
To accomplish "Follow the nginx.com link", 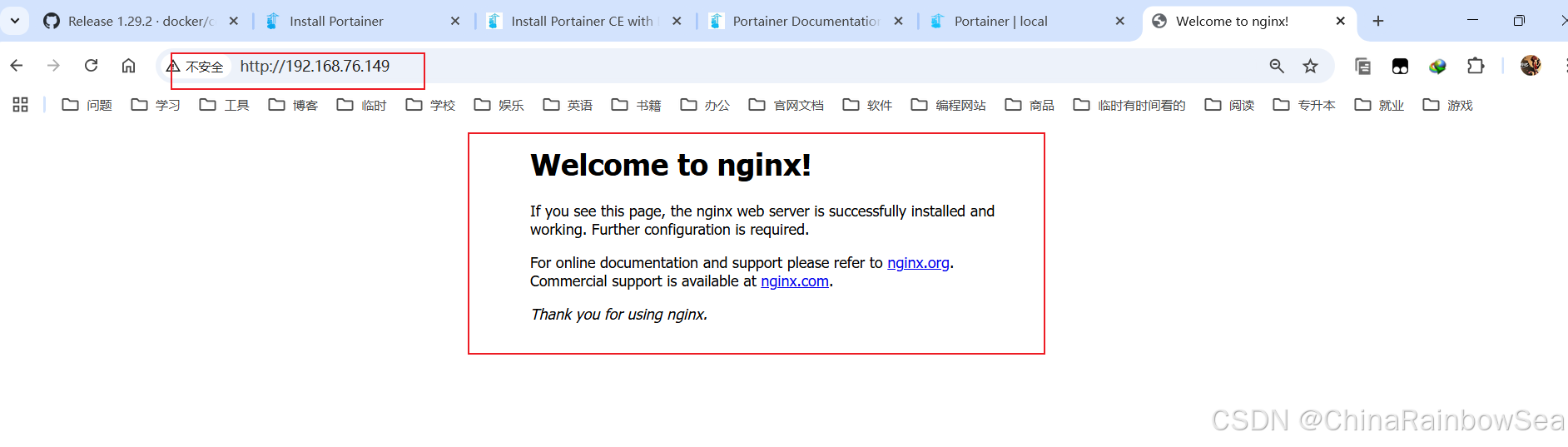I will (795, 281).
